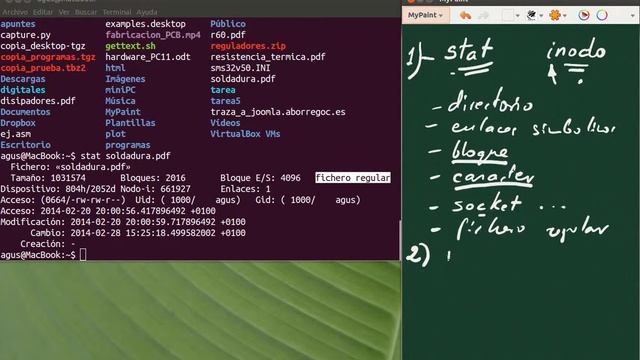Screen dimensions: 640x360
Task: Open the Archivo menu in the terminal
Action: pos(15,12)
